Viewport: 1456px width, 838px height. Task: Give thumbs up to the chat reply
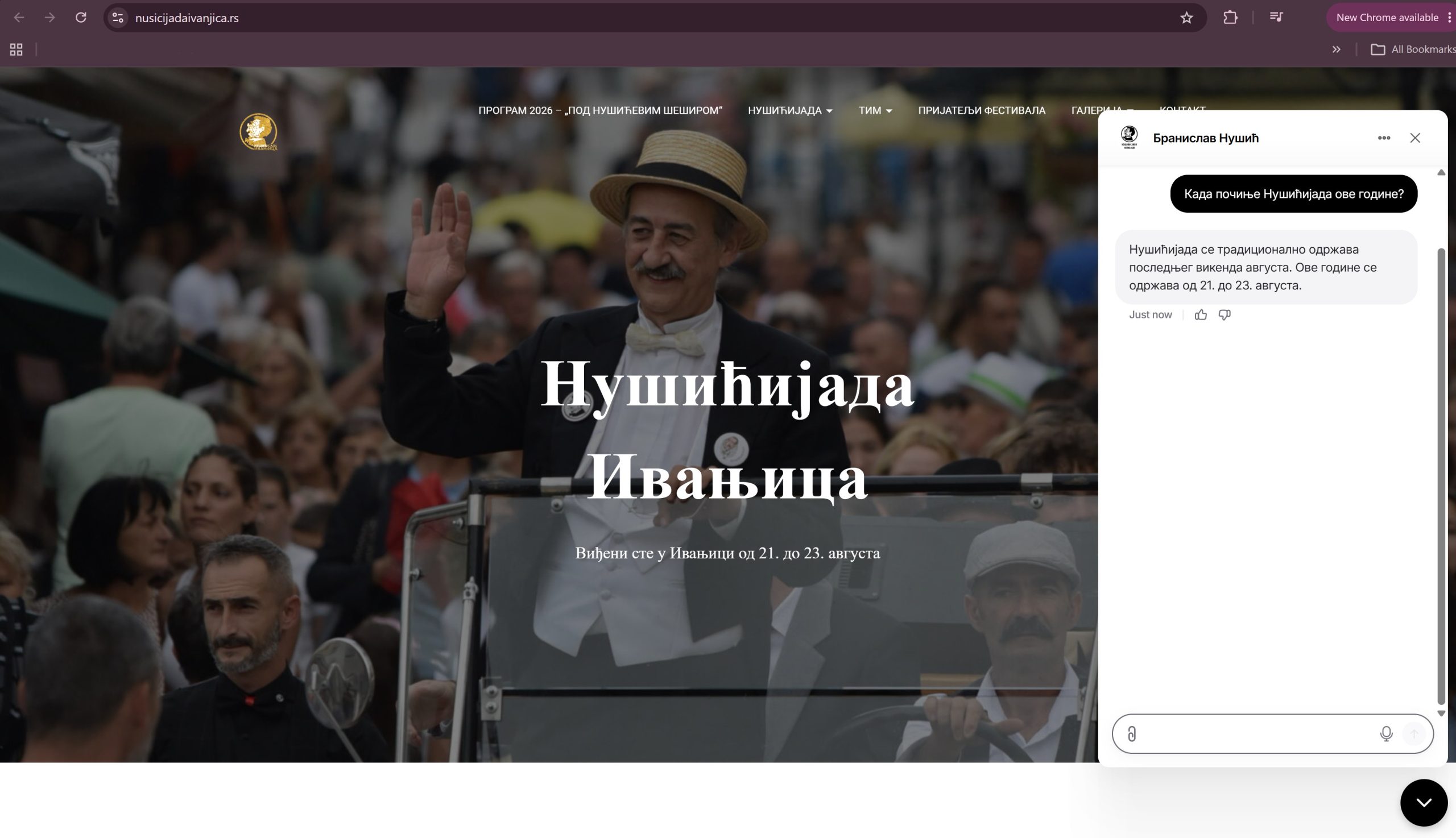[1201, 315]
